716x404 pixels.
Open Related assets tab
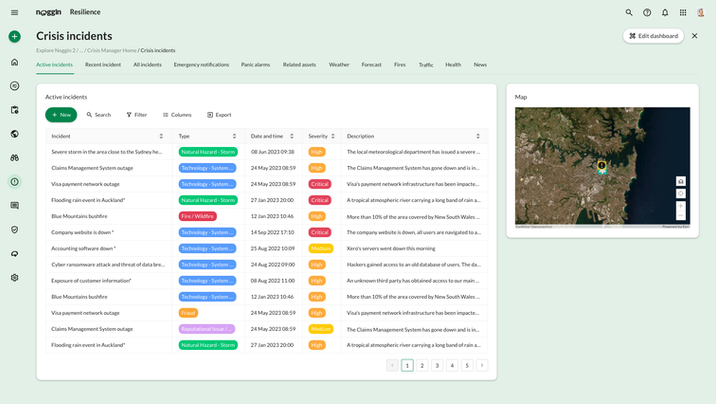tap(299, 65)
